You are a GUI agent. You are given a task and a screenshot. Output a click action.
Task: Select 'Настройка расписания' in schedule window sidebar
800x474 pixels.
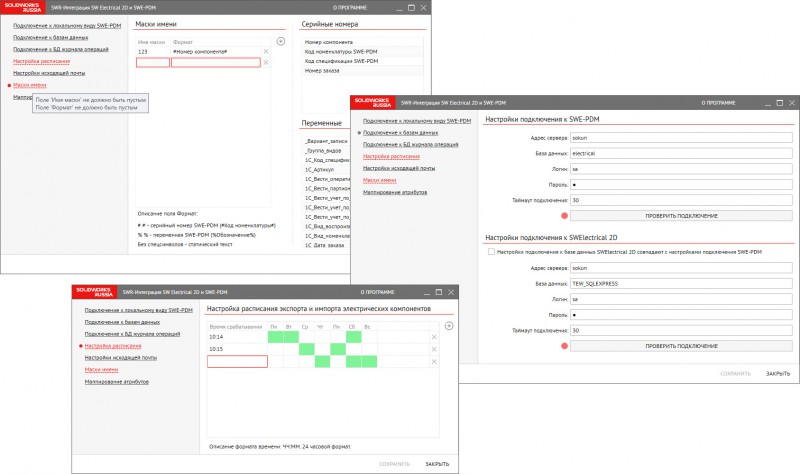[113, 346]
